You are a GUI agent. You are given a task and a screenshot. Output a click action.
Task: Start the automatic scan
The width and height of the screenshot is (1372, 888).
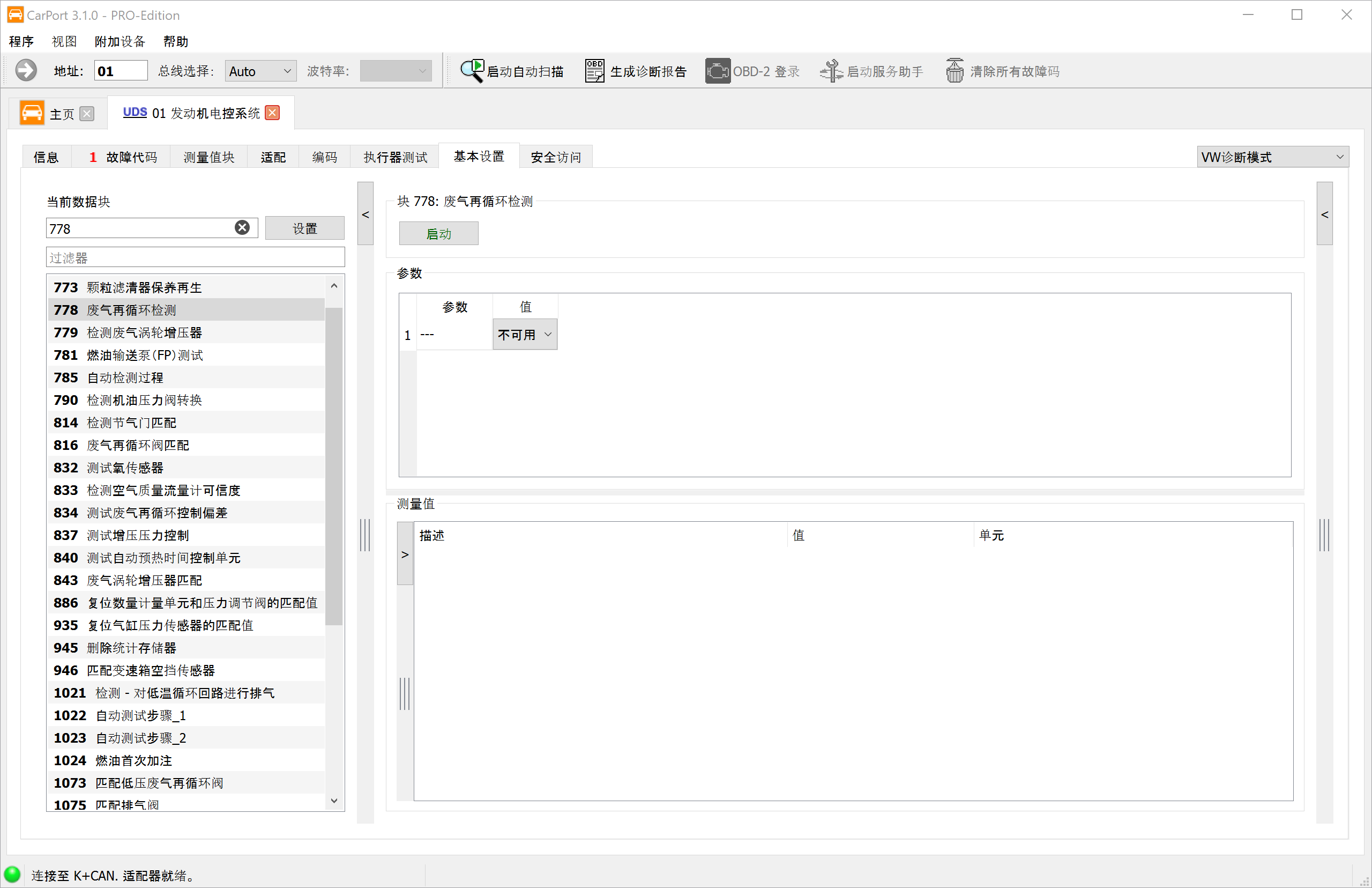click(512, 71)
